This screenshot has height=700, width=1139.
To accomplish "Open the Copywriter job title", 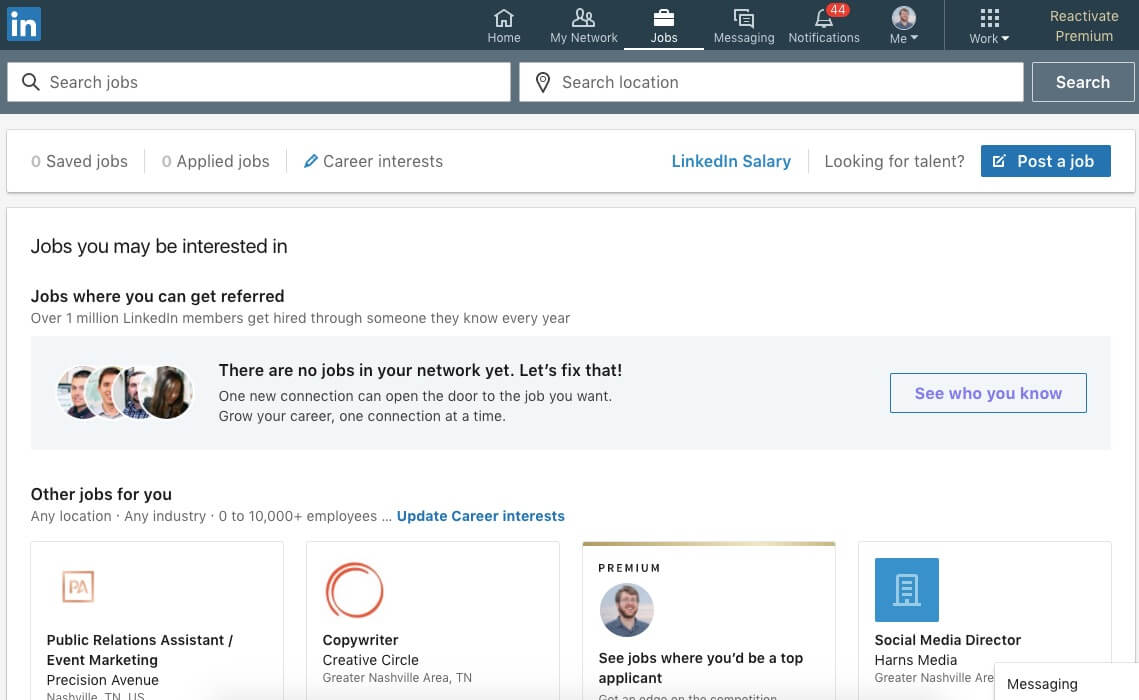I will click(x=360, y=640).
